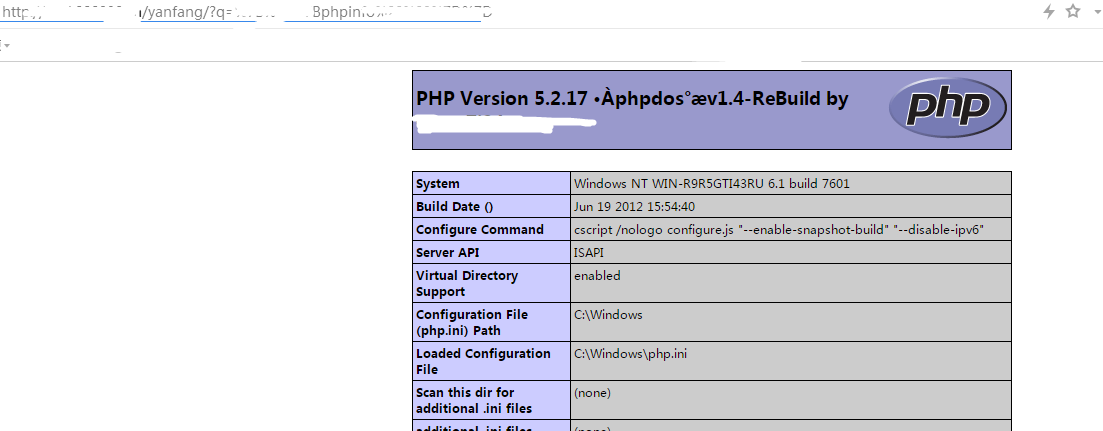Screen dimensions: 1103x431
Task: Click the PHP logo image
Action: 948,108
